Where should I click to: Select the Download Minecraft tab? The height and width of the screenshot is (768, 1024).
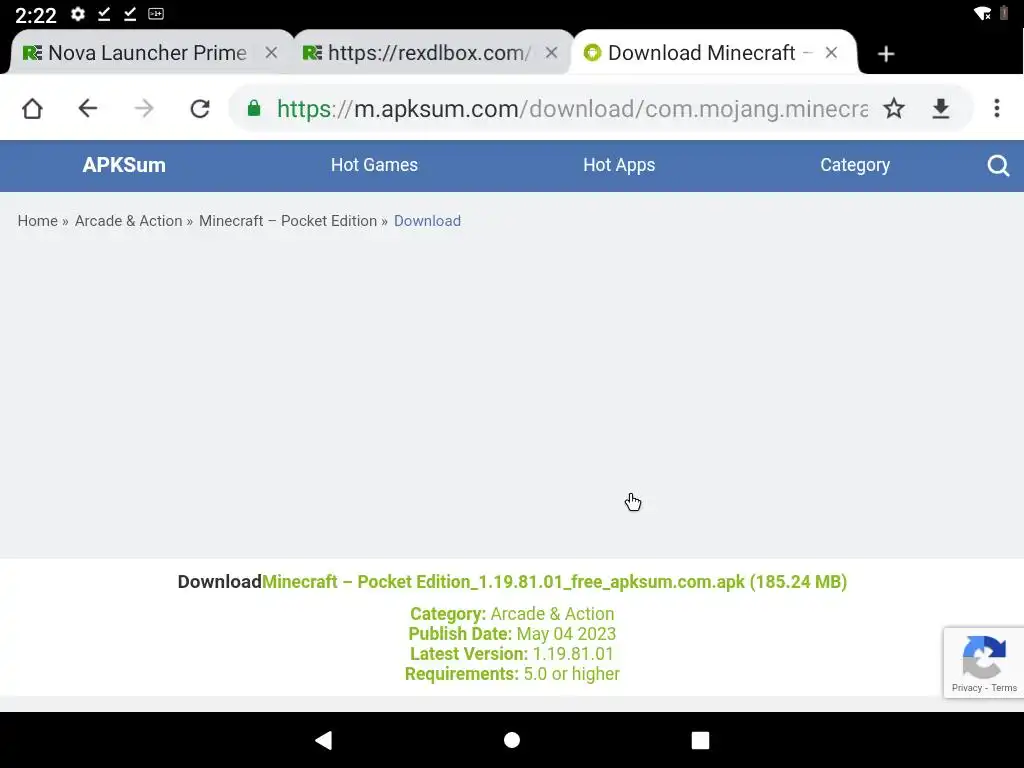click(x=702, y=53)
